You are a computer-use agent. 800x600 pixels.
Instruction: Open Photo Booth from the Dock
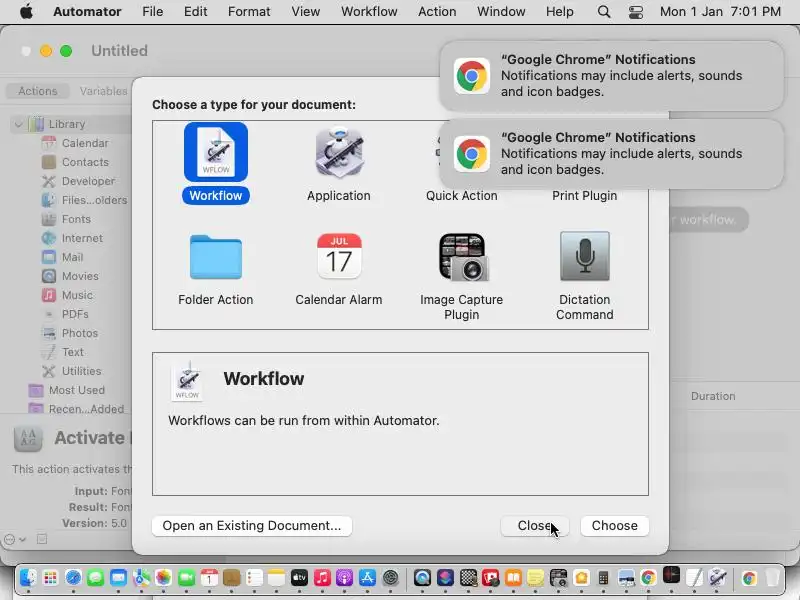pyautogui.click(x=490, y=578)
